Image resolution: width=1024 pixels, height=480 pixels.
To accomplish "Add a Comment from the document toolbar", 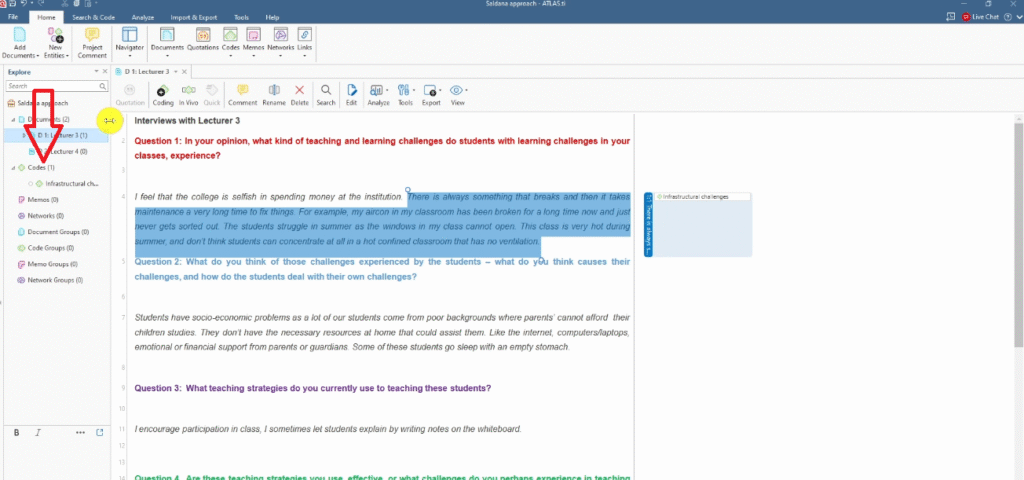I will point(242,93).
